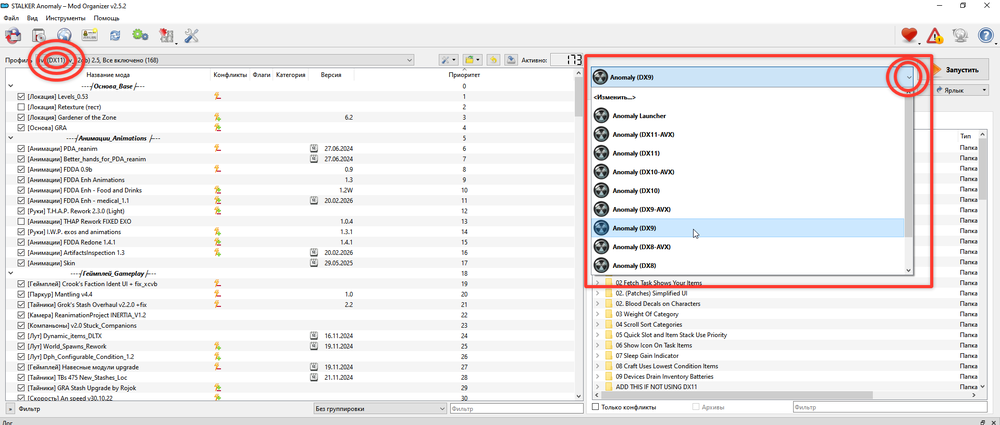Click conflict icon on World_Spawns_Rework row
This screenshot has height=425, width=1000.
click(217, 346)
